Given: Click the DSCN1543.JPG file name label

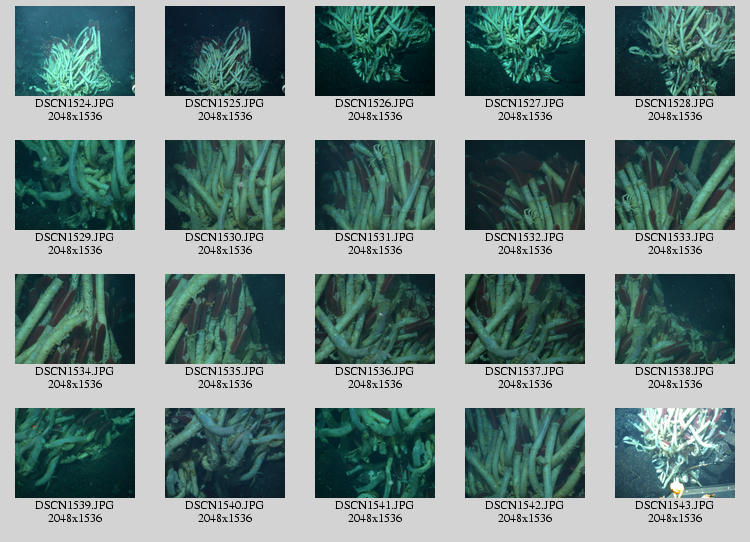Looking at the screenshot, I should (x=674, y=505).
